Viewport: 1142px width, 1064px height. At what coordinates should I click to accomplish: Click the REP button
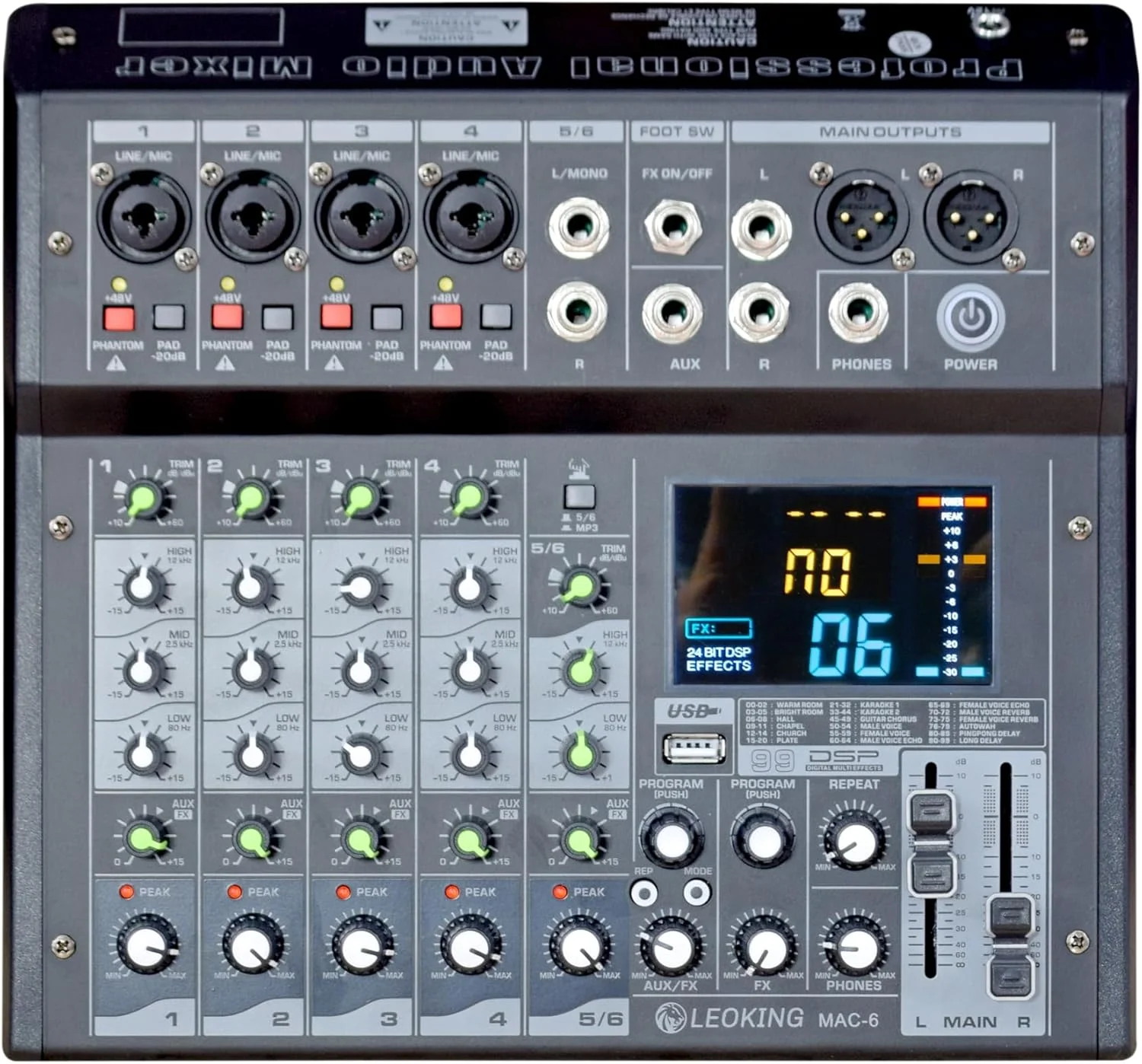click(644, 892)
